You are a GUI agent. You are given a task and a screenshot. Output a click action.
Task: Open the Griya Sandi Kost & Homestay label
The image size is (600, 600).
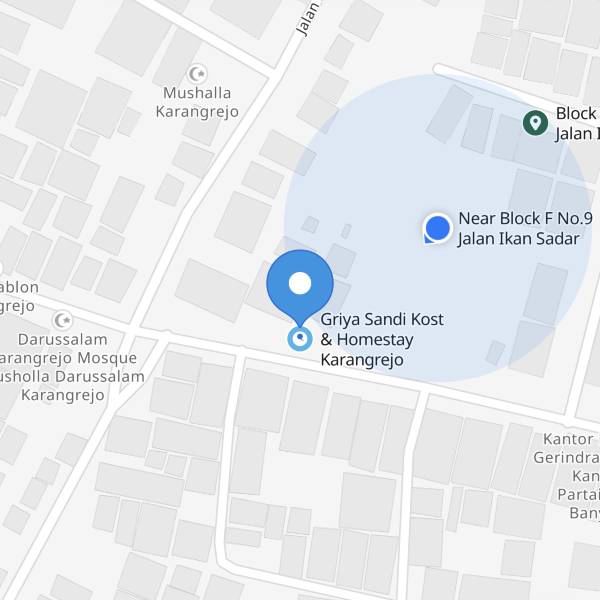[x=382, y=339]
